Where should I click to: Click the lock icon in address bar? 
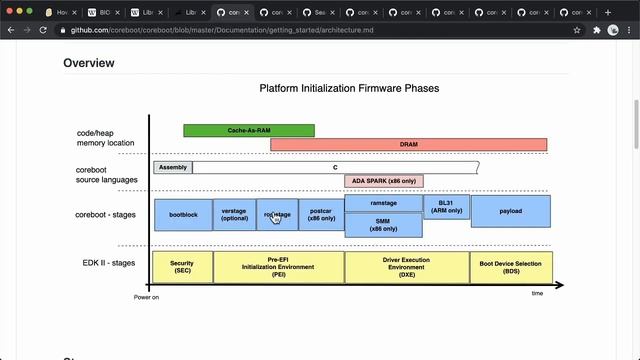(x=62, y=30)
